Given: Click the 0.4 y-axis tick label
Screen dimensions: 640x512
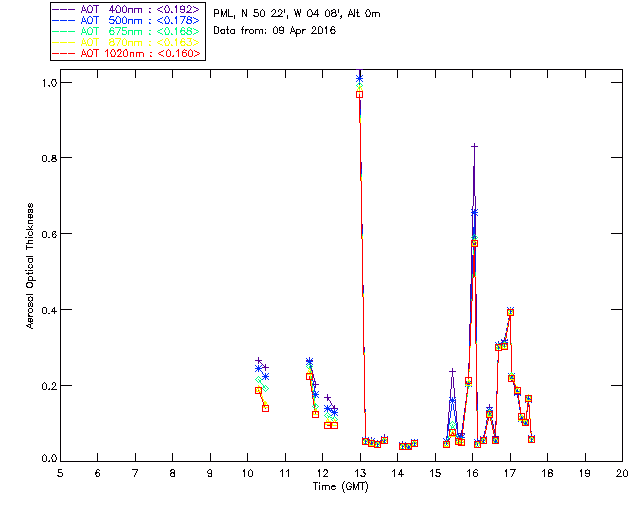Looking at the screenshot, I should pyautogui.click(x=49, y=310).
